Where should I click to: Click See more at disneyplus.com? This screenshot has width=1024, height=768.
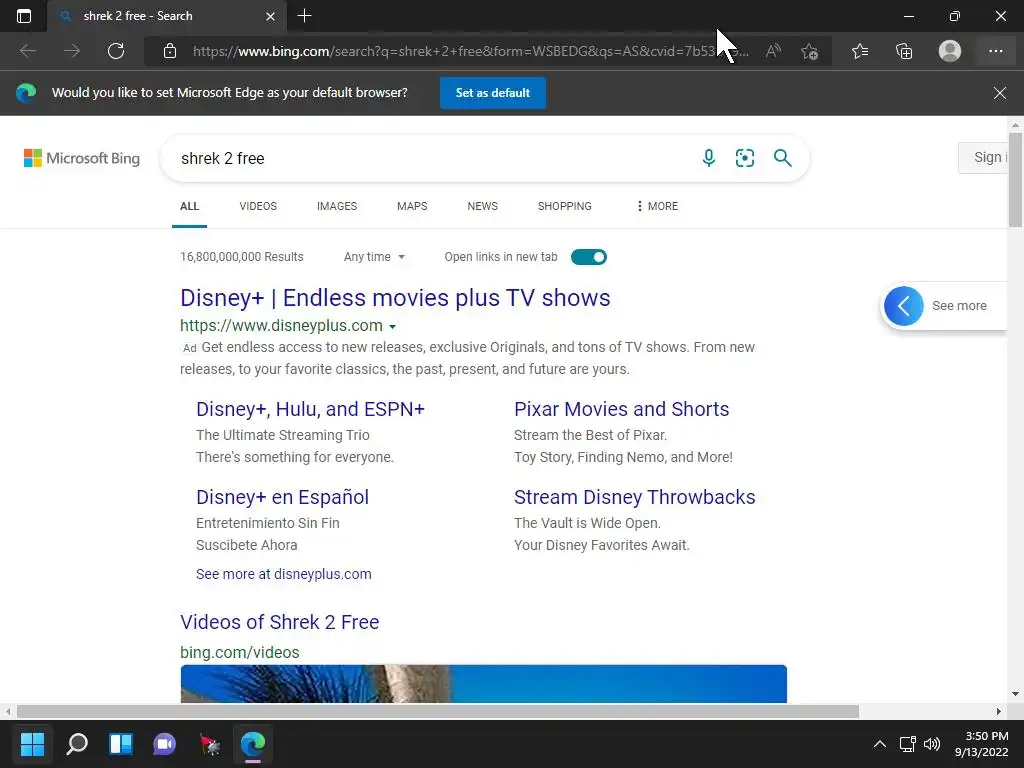pos(283,574)
